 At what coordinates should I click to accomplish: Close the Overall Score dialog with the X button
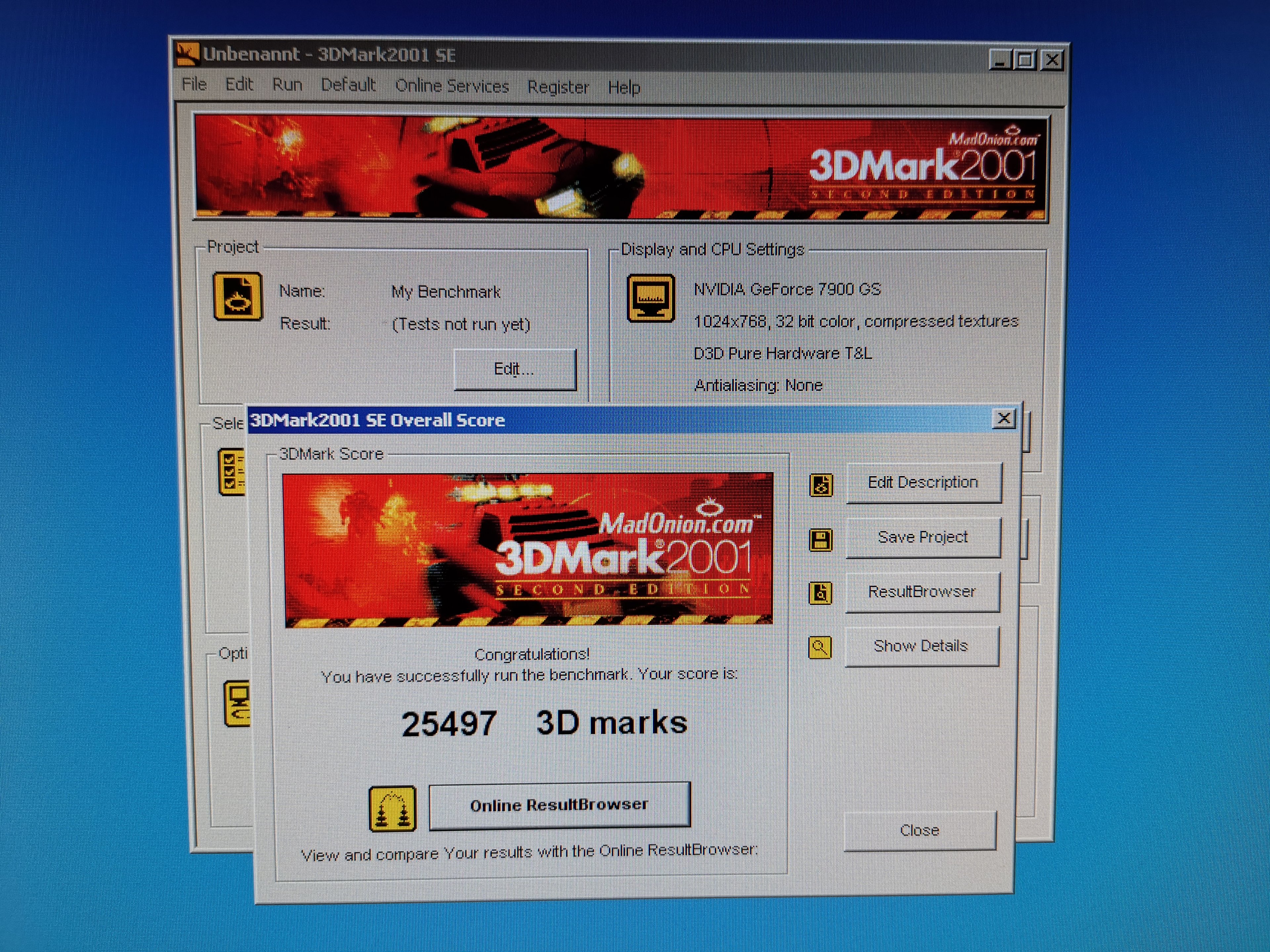[x=1004, y=419]
